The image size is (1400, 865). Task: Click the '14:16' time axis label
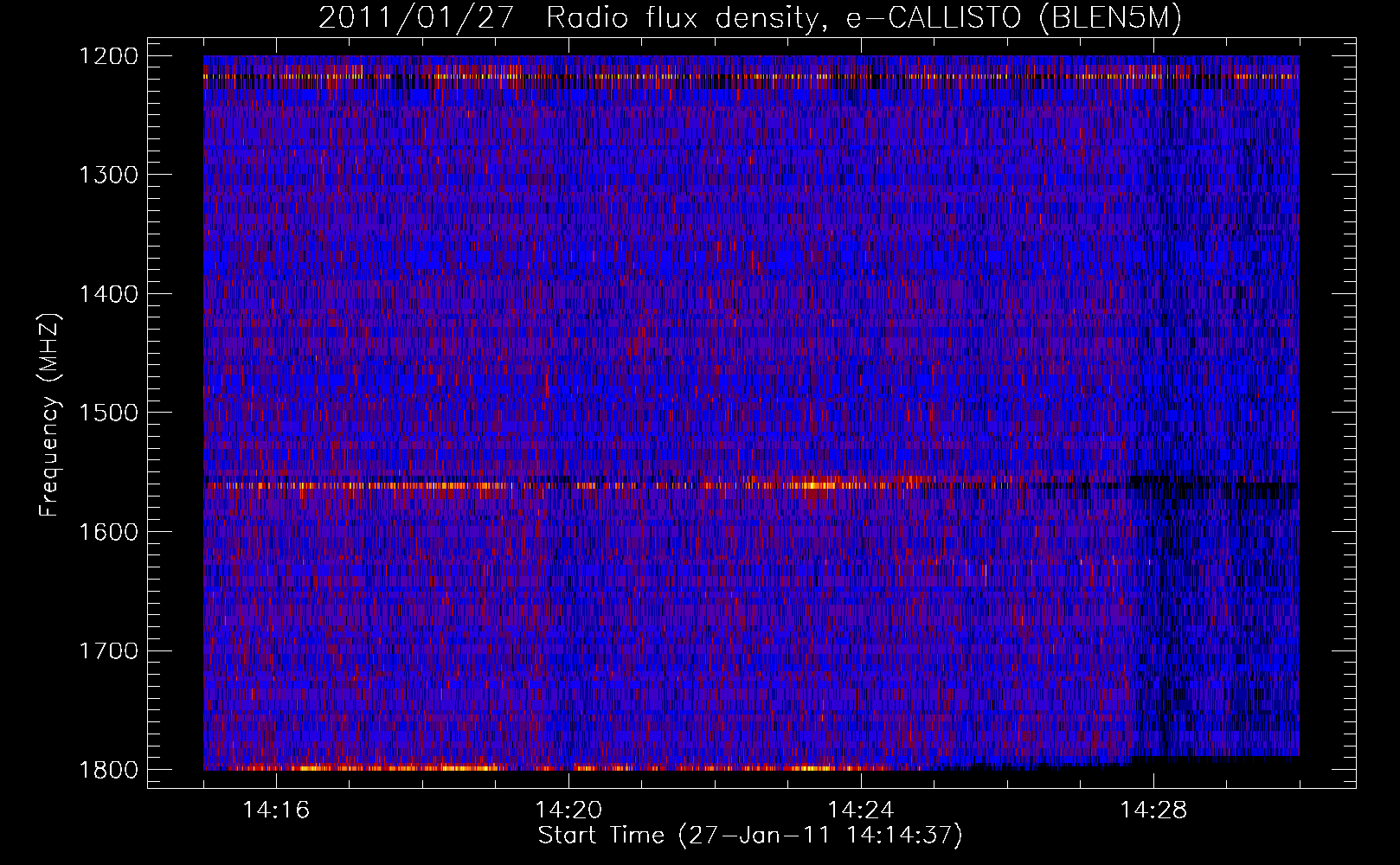pyautogui.click(x=276, y=811)
